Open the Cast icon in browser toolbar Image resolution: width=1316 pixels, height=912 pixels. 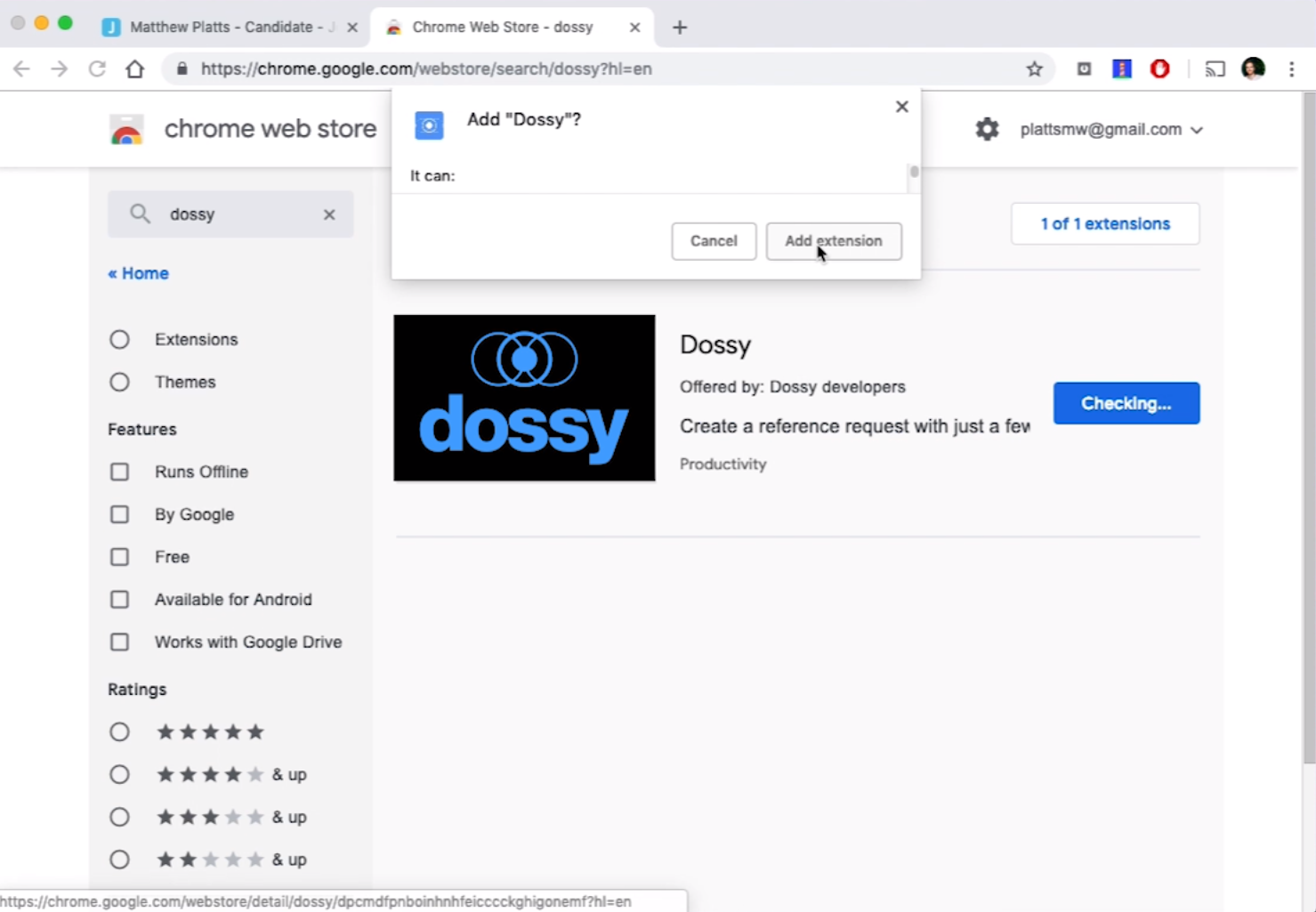coord(1215,69)
